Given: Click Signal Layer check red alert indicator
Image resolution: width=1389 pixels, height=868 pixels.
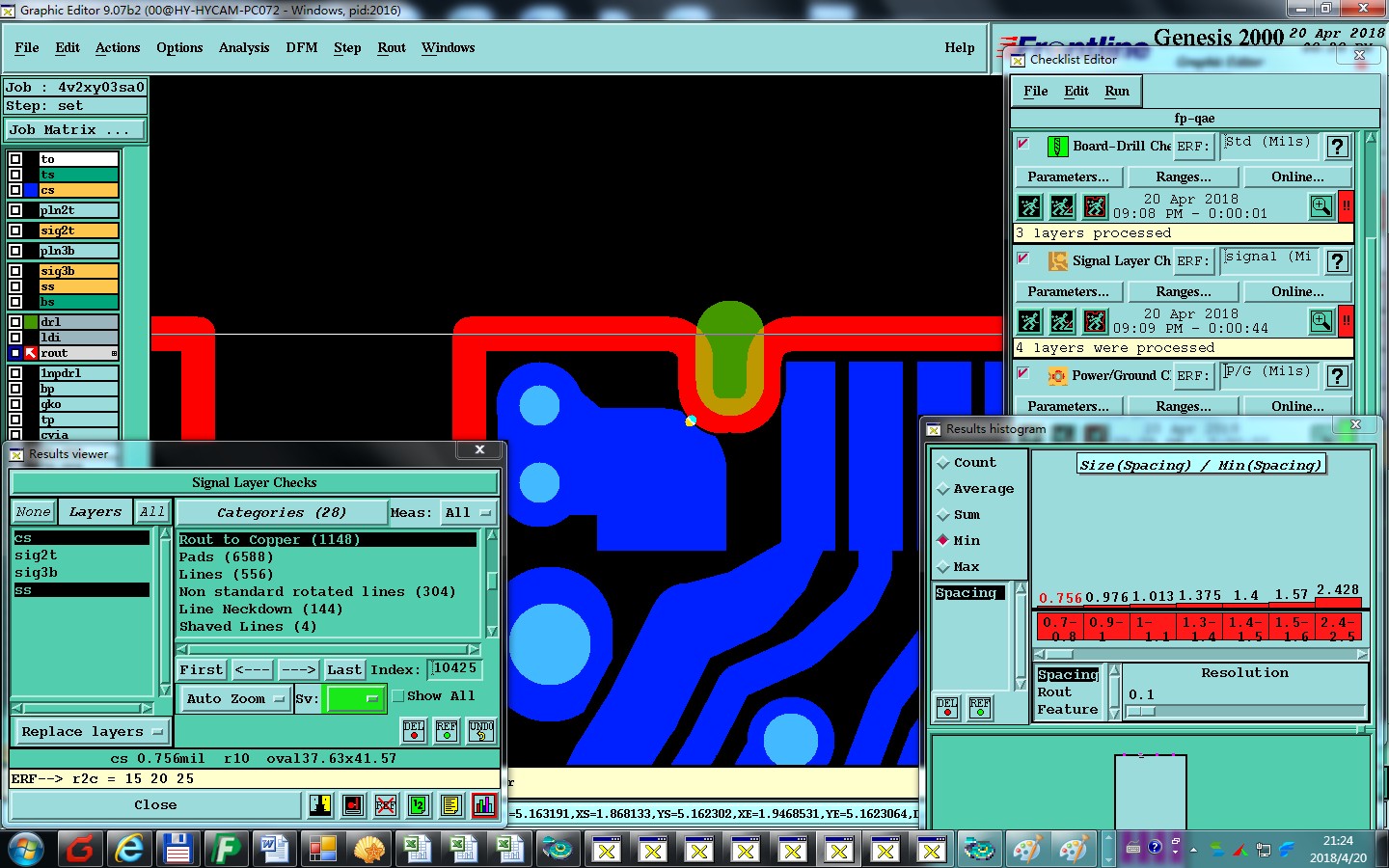Looking at the screenshot, I should click(x=1346, y=320).
